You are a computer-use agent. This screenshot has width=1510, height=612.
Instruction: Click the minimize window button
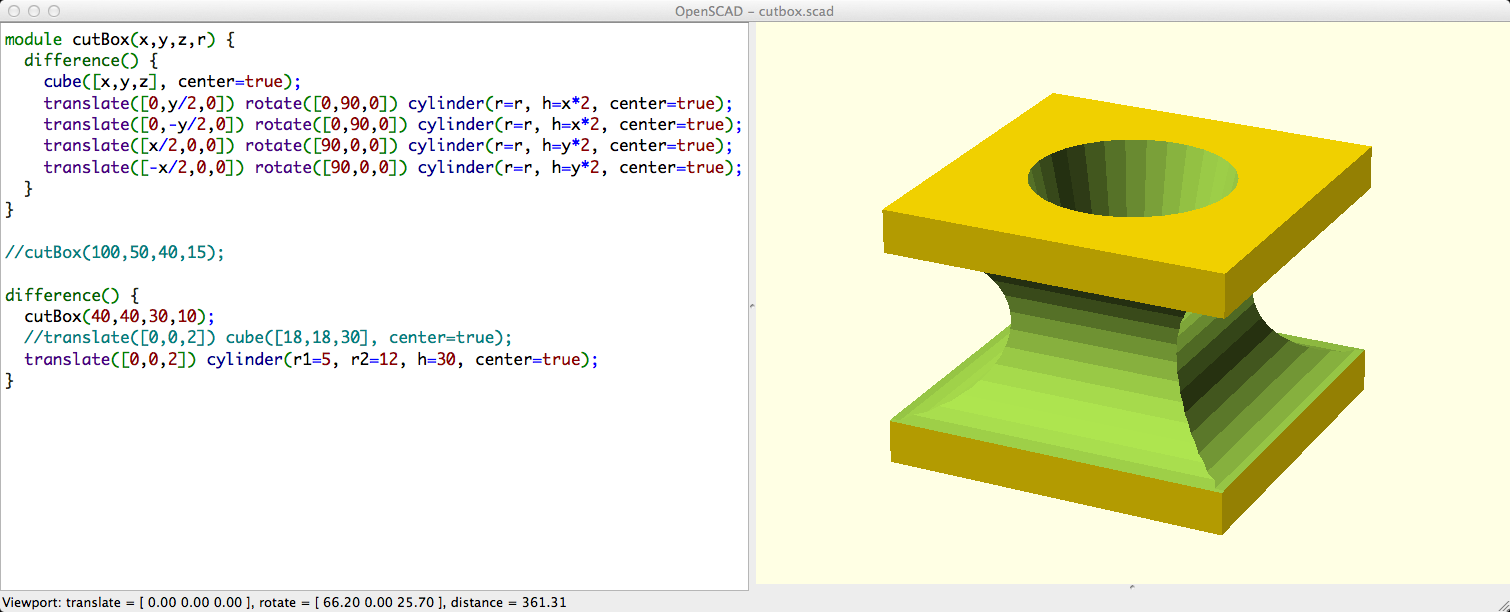[x=33, y=11]
